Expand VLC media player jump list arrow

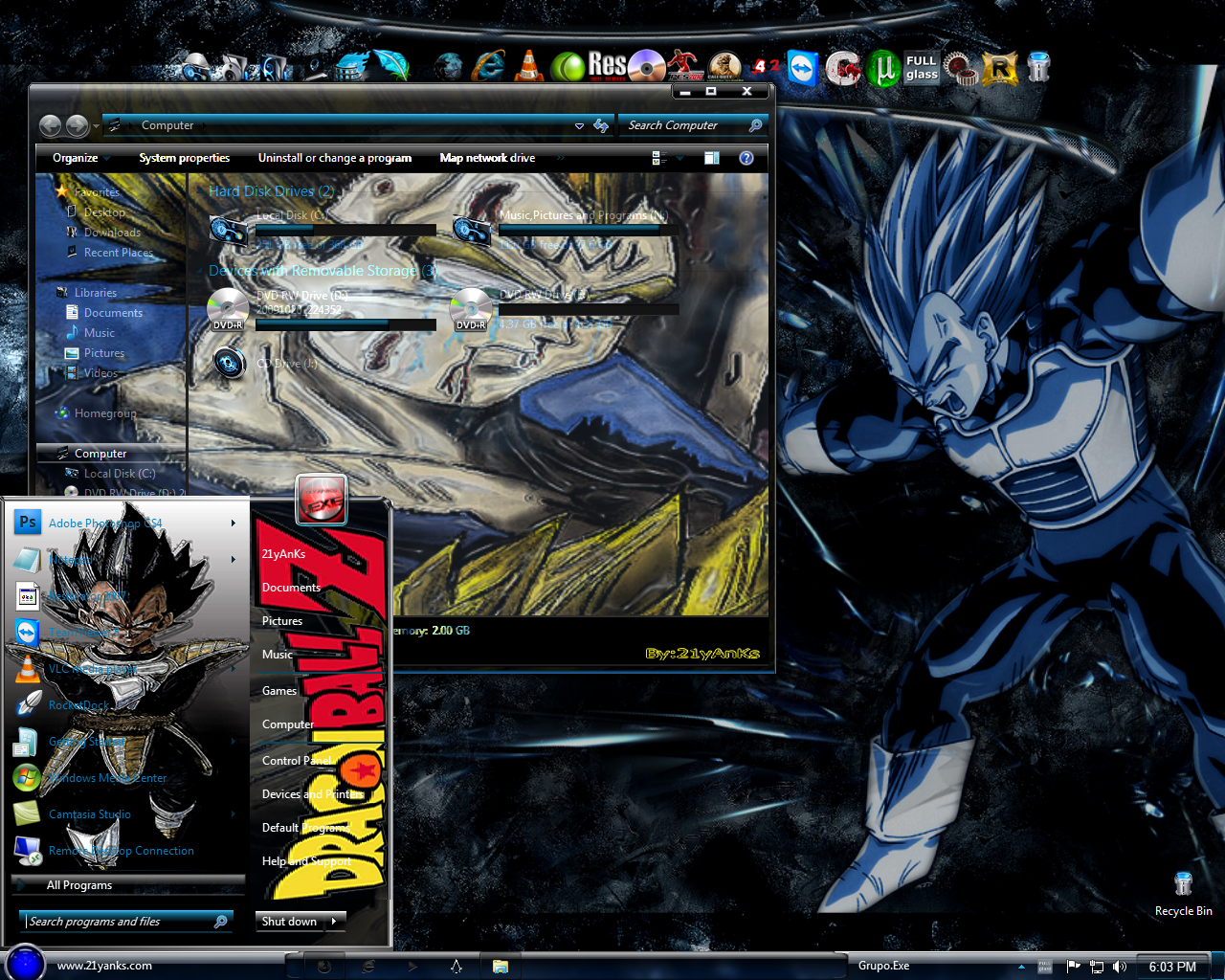pos(233,668)
